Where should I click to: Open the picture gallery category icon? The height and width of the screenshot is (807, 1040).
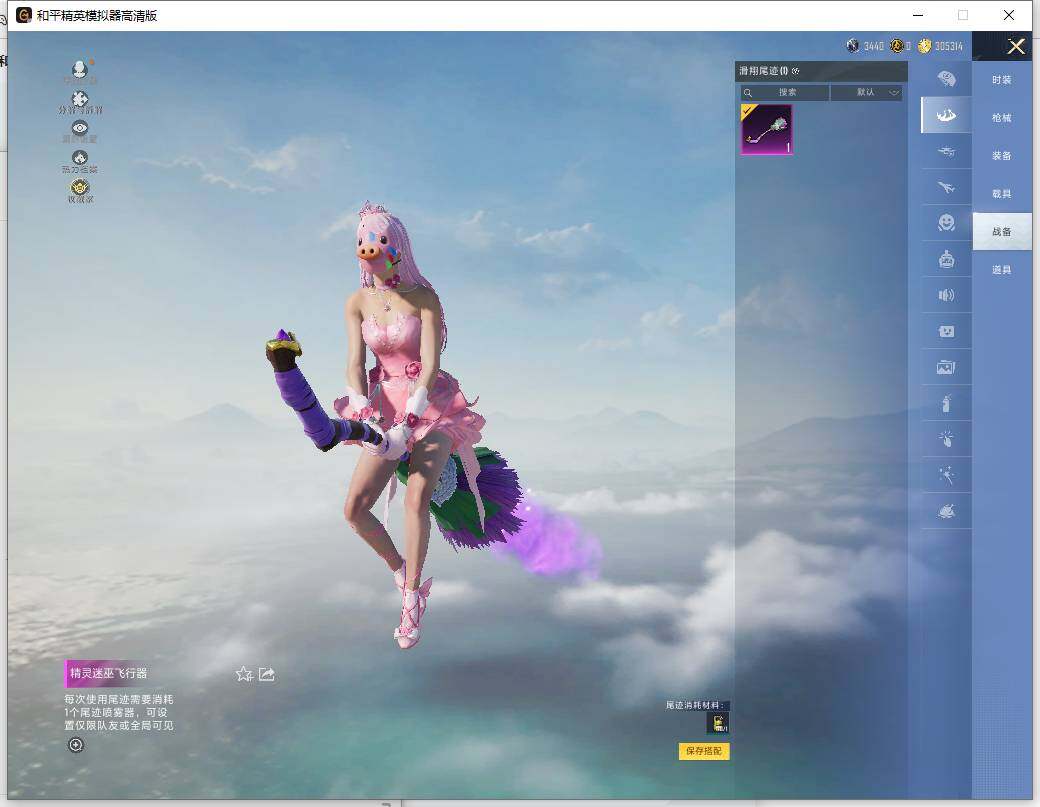[946, 367]
